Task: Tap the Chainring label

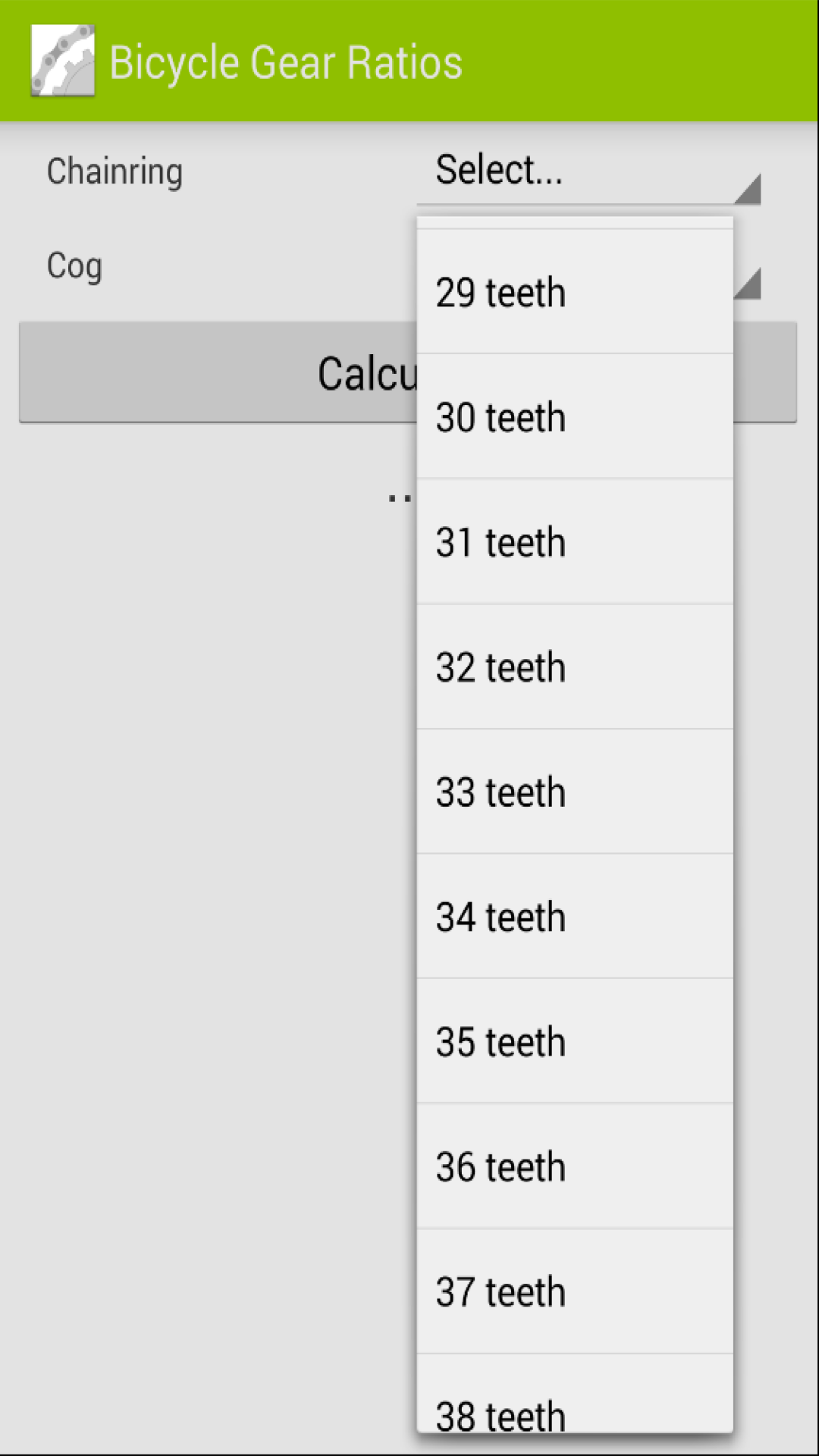Action: (x=115, y=171)
